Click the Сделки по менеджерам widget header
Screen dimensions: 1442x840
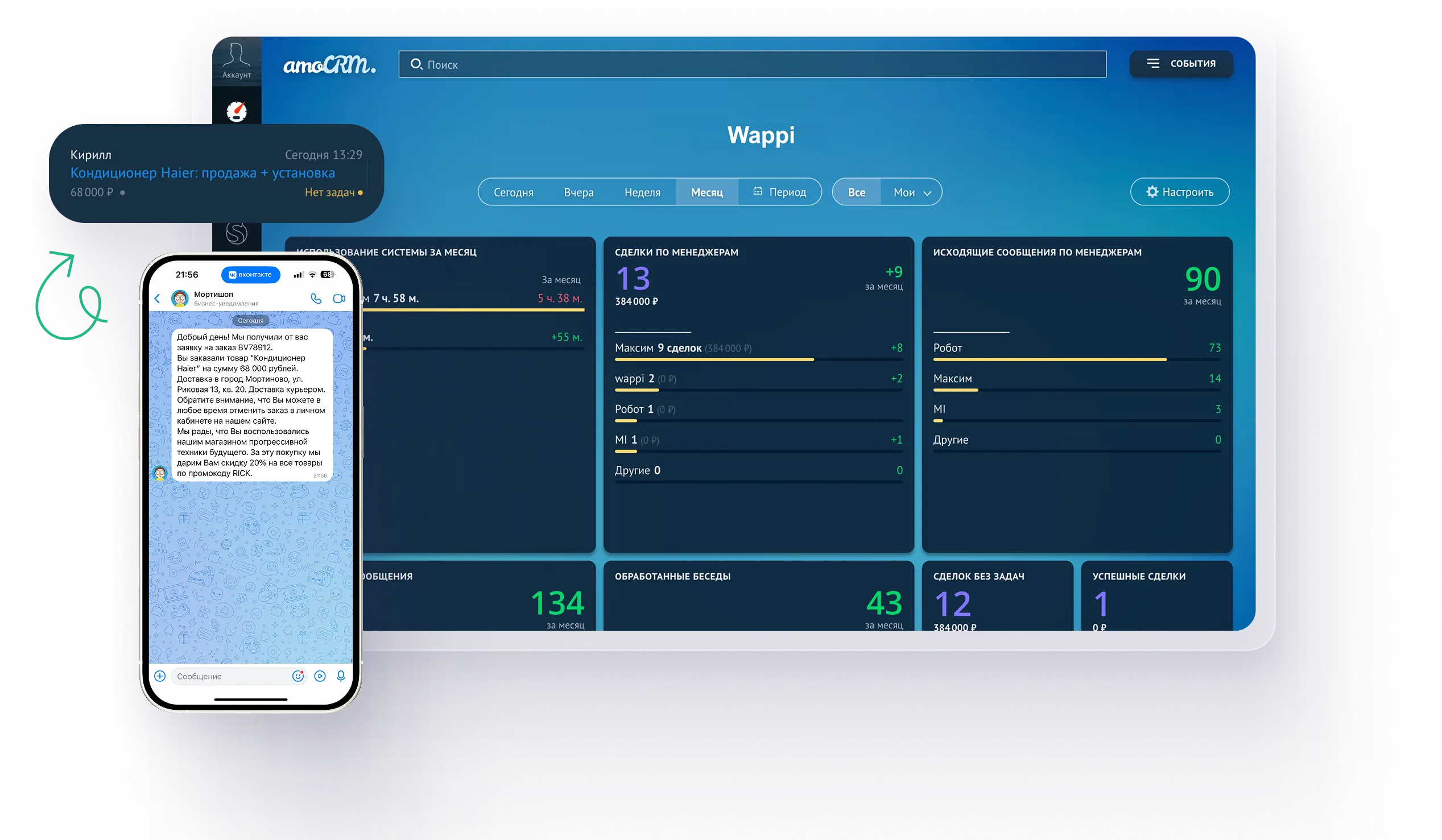click(676, 253)
